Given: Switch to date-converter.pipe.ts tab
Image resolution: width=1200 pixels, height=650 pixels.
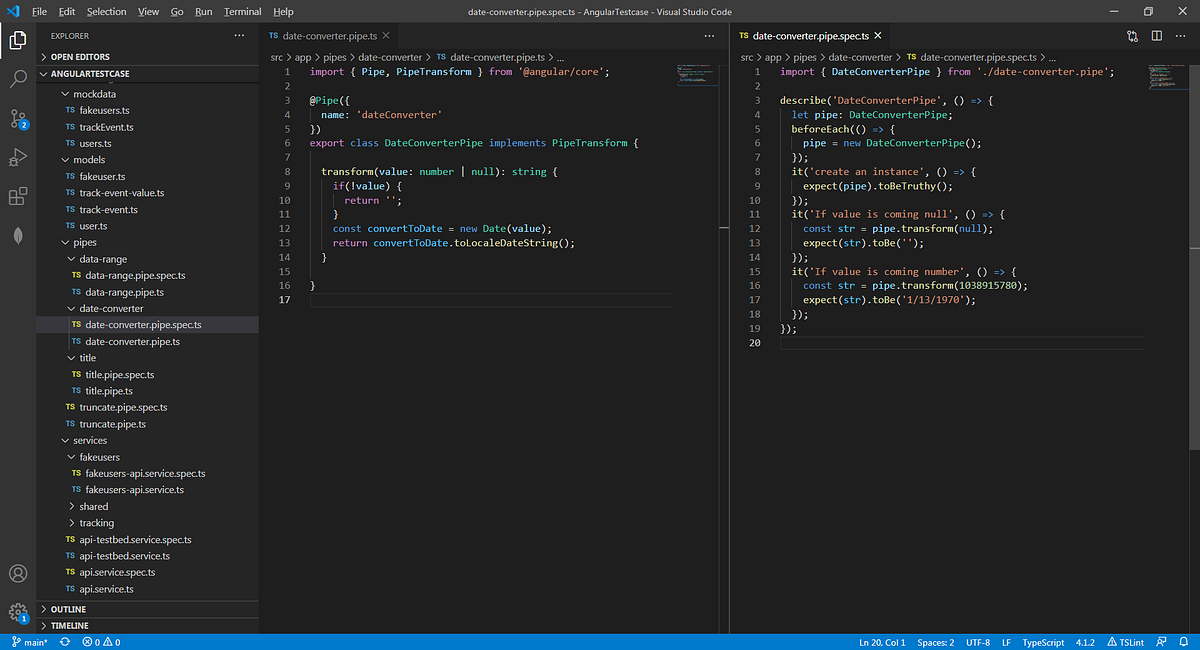Looking at the screenshot, I should (x=329, y=36).
